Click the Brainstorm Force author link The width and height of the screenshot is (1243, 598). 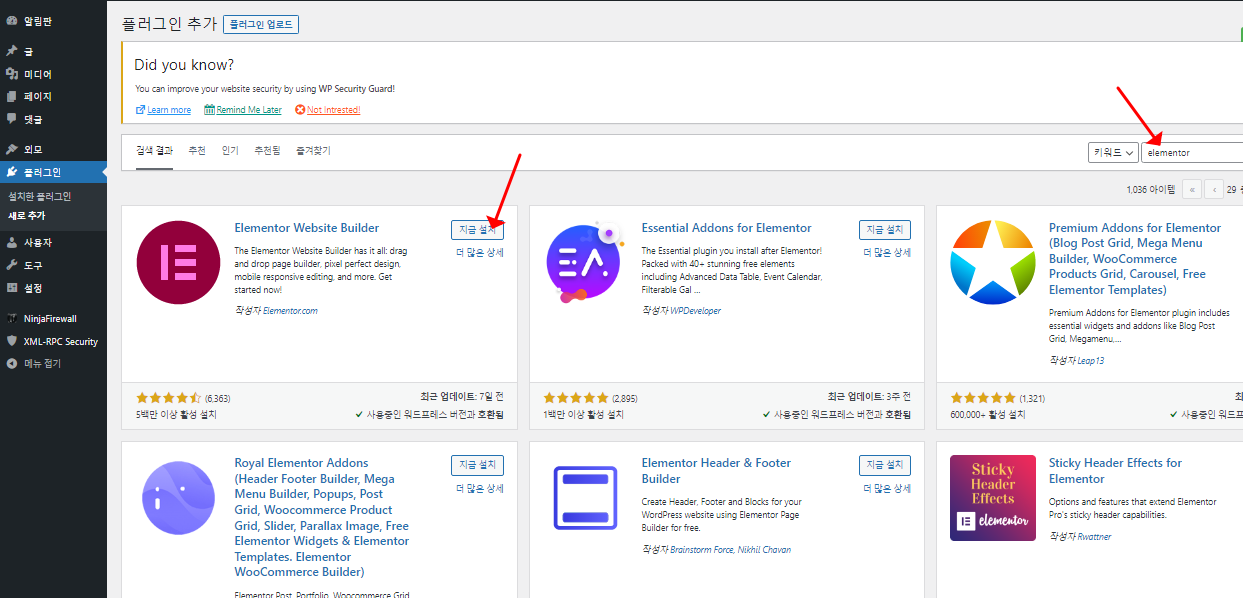click(700, 549)
